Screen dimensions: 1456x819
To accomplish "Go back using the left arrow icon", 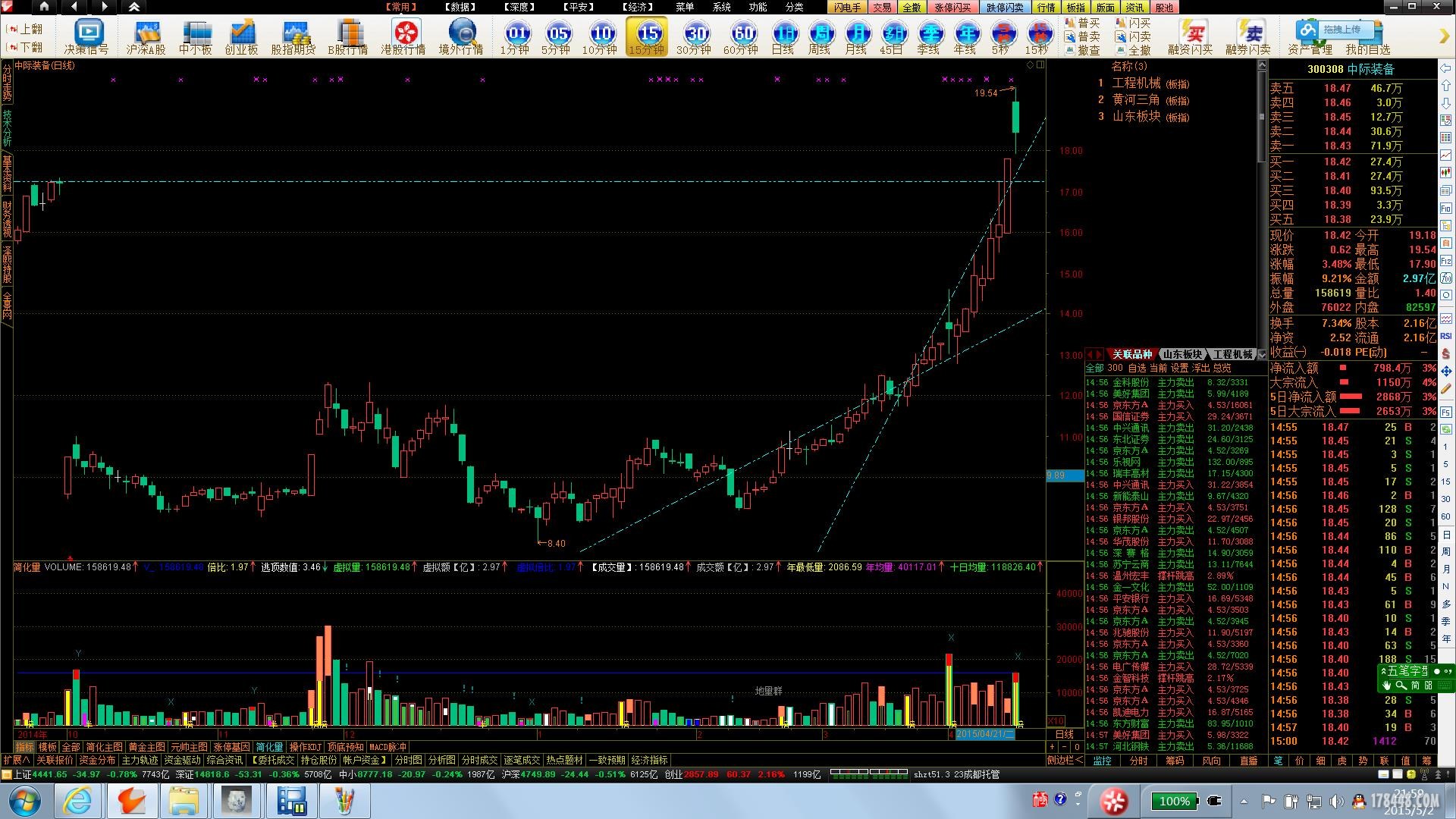I will pyautogui.click(x=74, y=7).
